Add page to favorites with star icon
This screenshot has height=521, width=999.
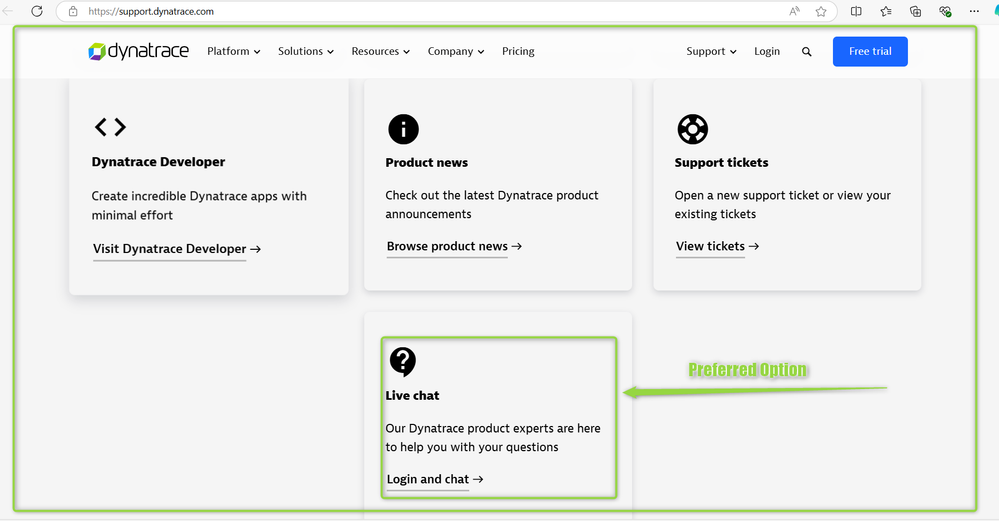[x=821, y=12]
